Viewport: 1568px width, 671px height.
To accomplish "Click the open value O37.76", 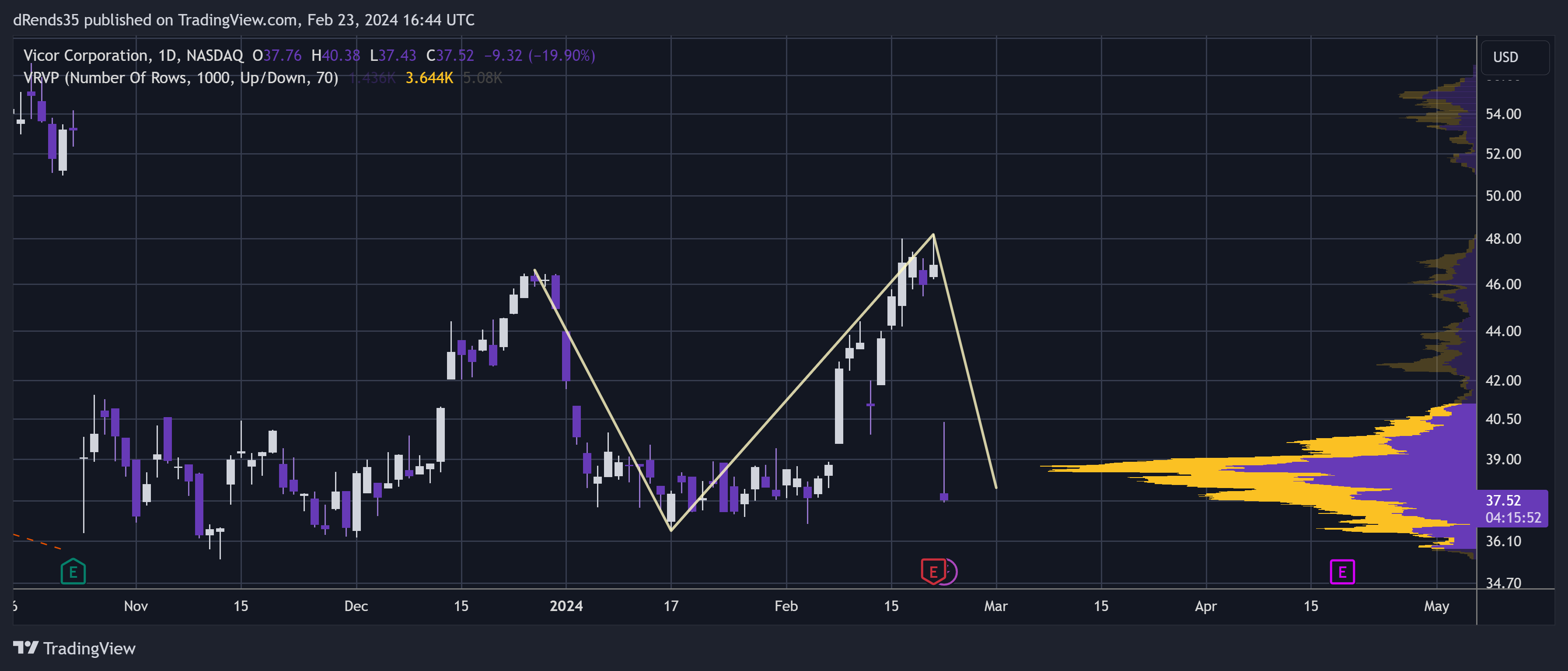I will (x=277, y=56).
